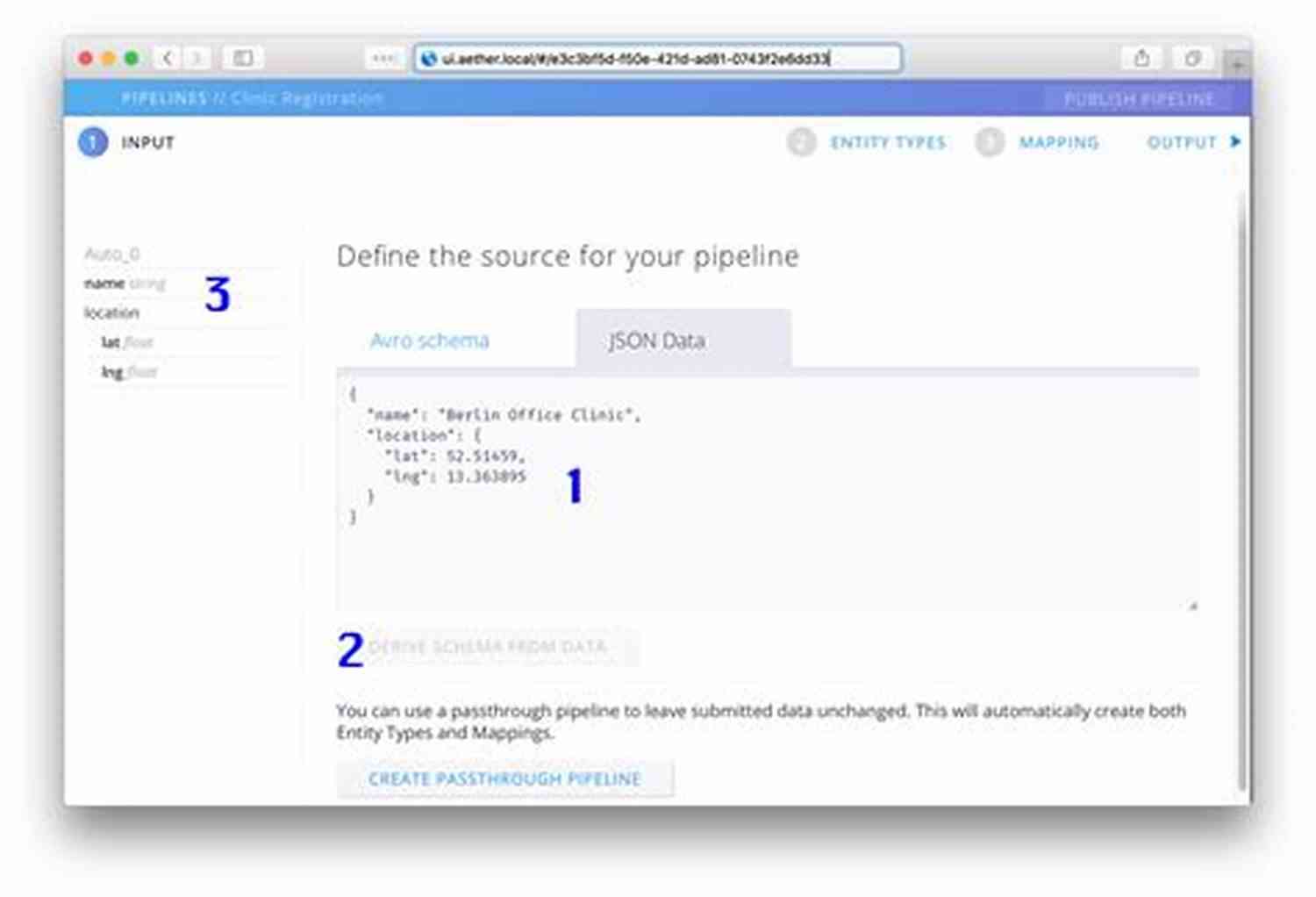Click the Clinic Registration pipeline title
Screen dimensions: 1316x897
307,98
